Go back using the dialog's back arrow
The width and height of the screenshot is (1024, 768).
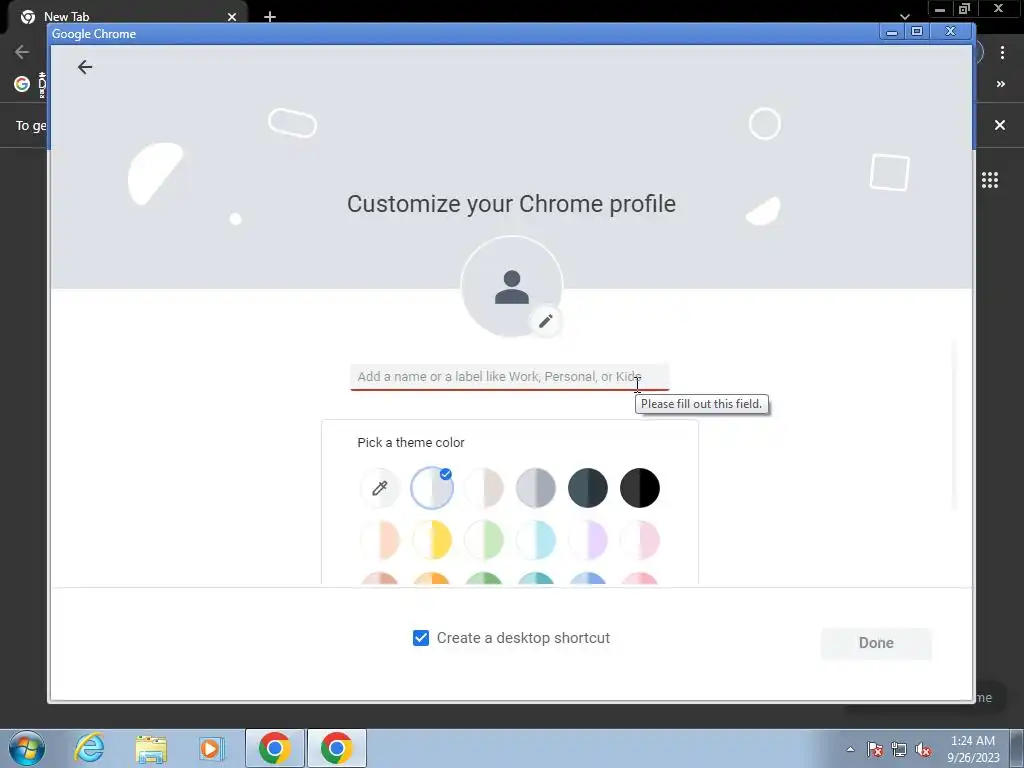pos(85,67)
